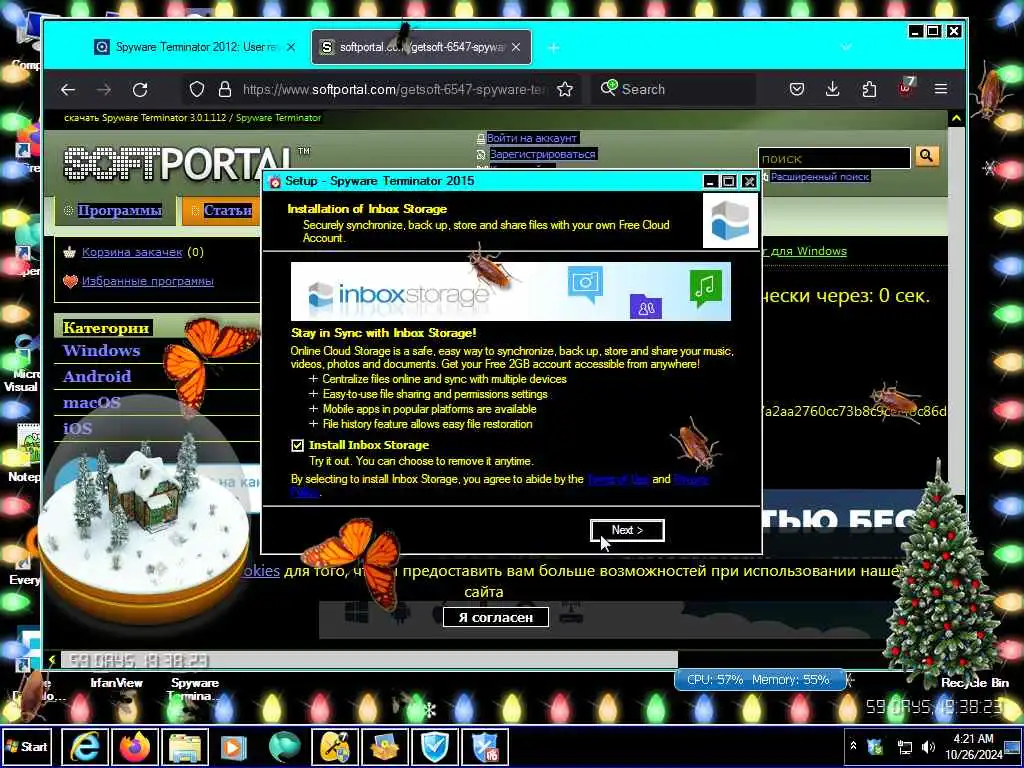Open the Корзина закачек link

pos(132,252)
